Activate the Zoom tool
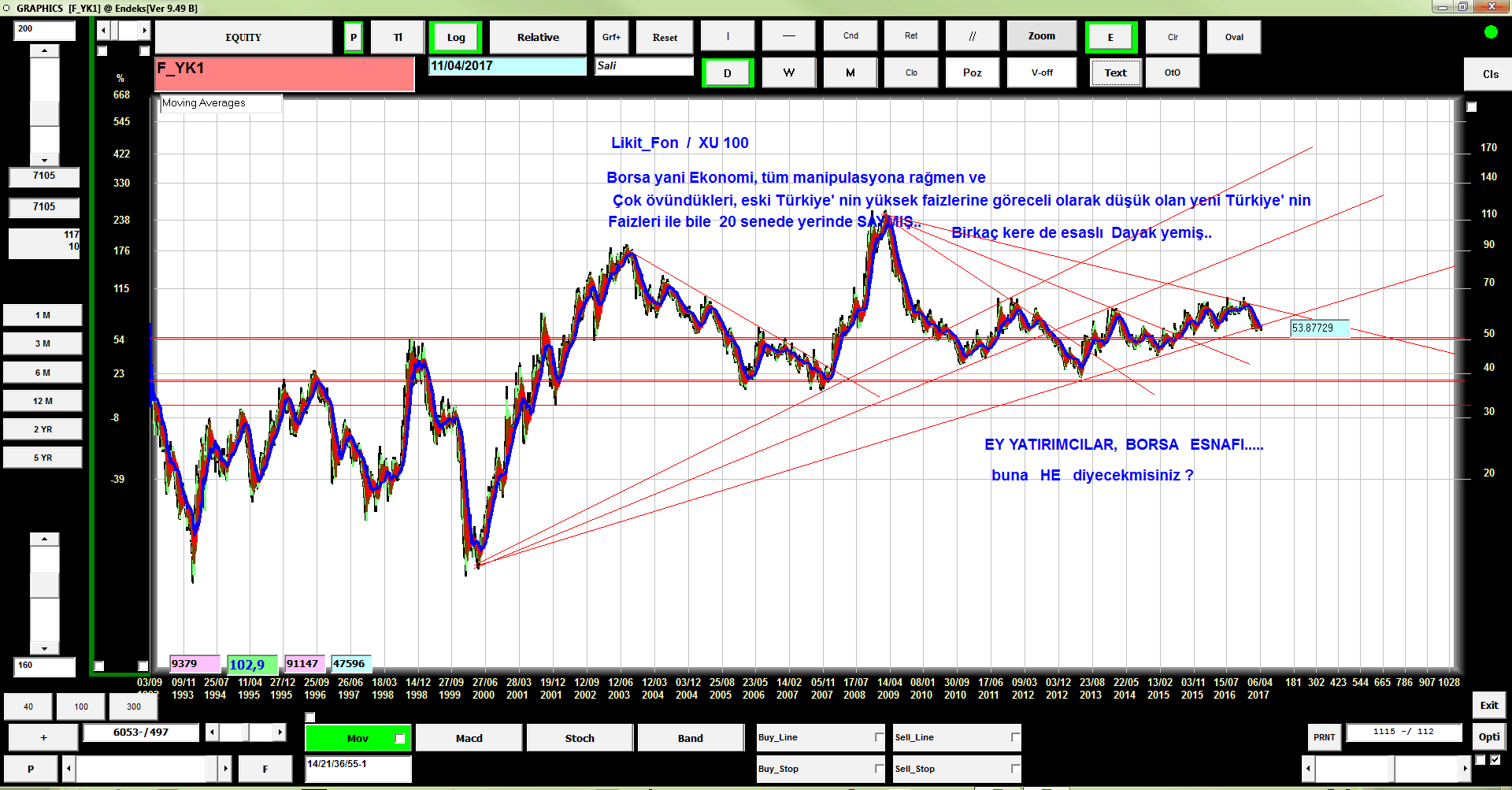 tap(1041, 36)
